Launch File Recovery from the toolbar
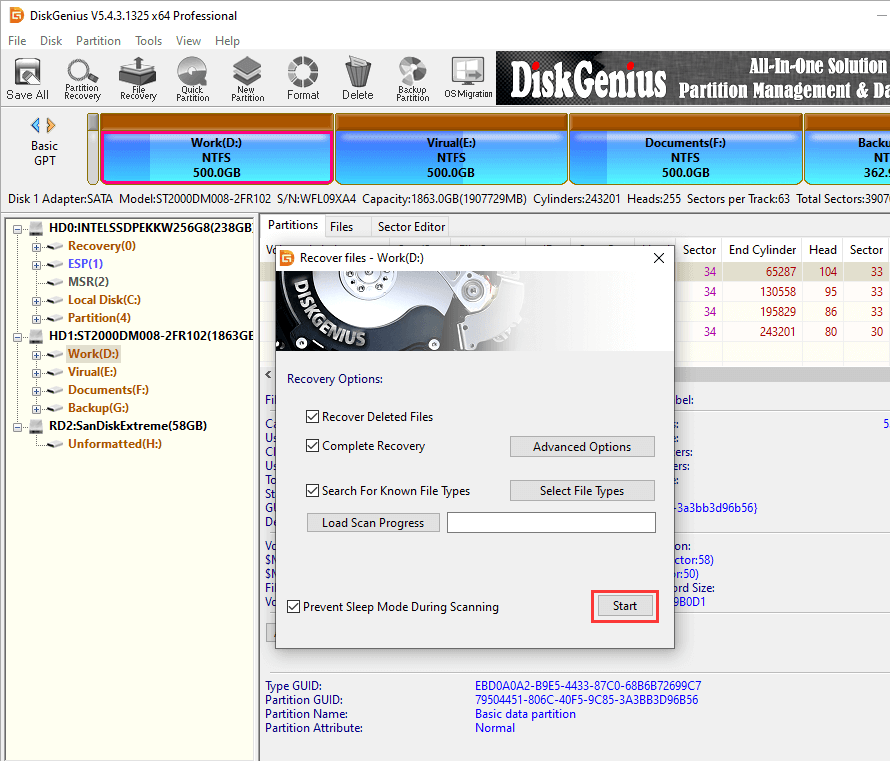This screenshot has width=890, height=761. tap(137, 79)
